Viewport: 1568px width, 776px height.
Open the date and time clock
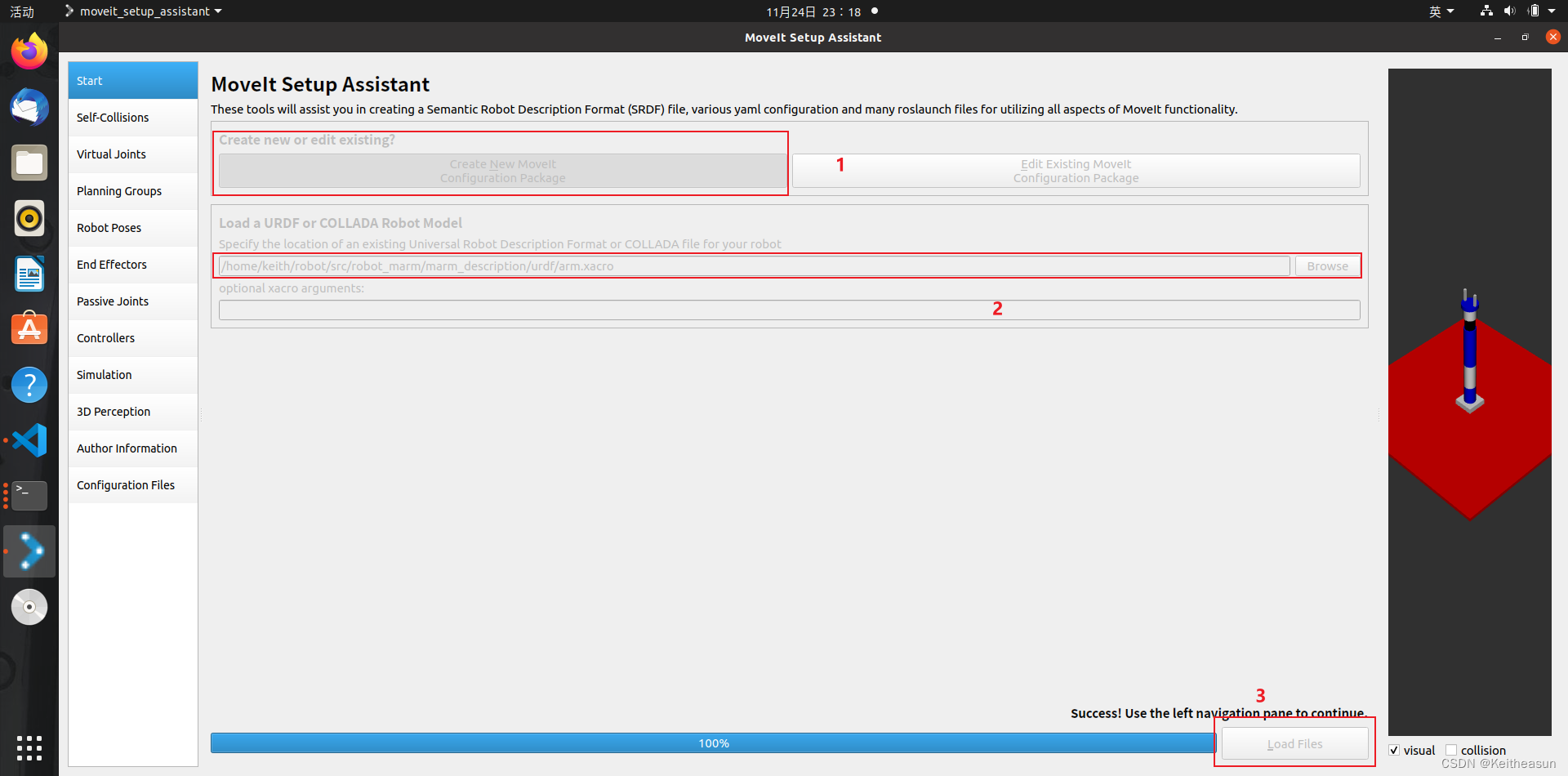(x=813, y=11)
